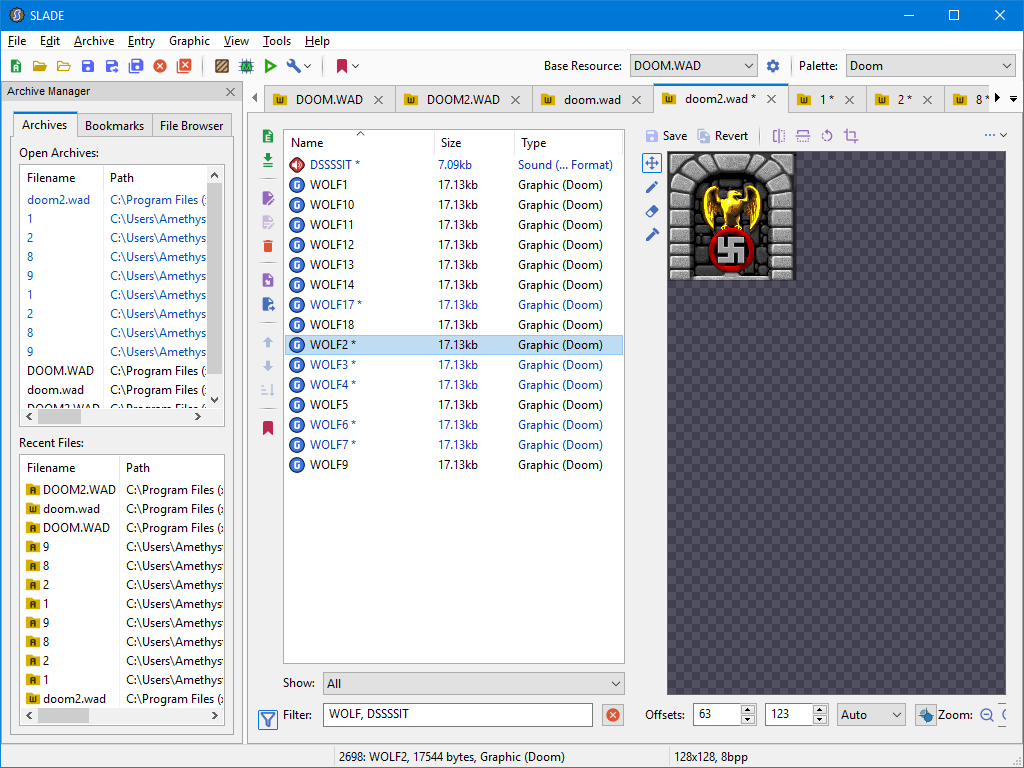
Task: Open the tab list dropdown arrow
Action: tap(1014, 99)
